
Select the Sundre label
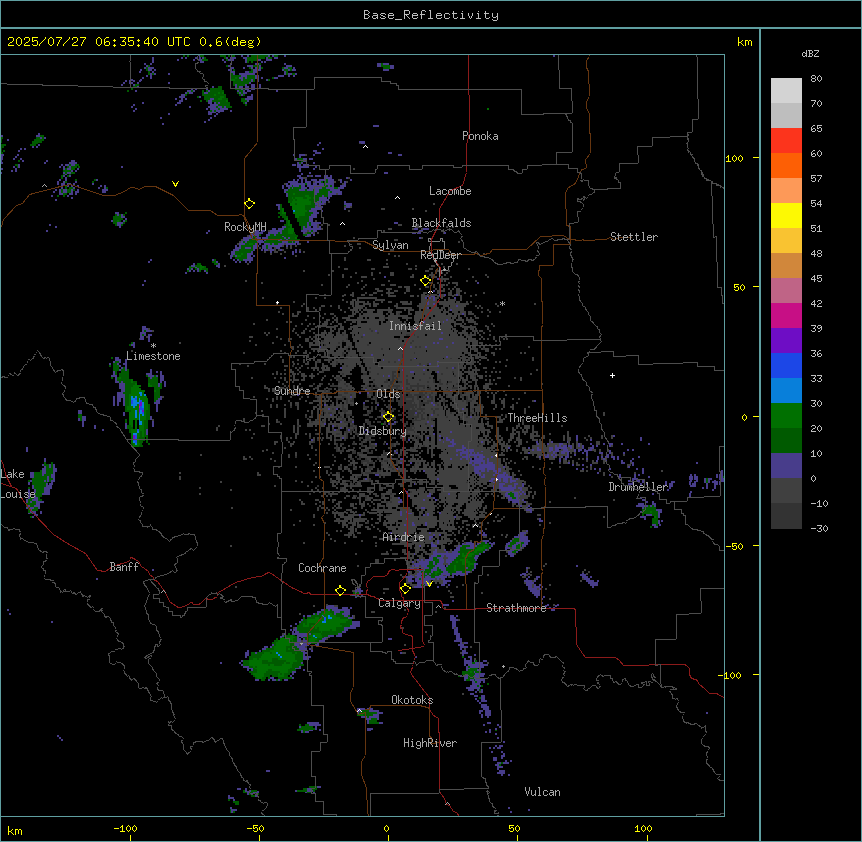point(292,391)
